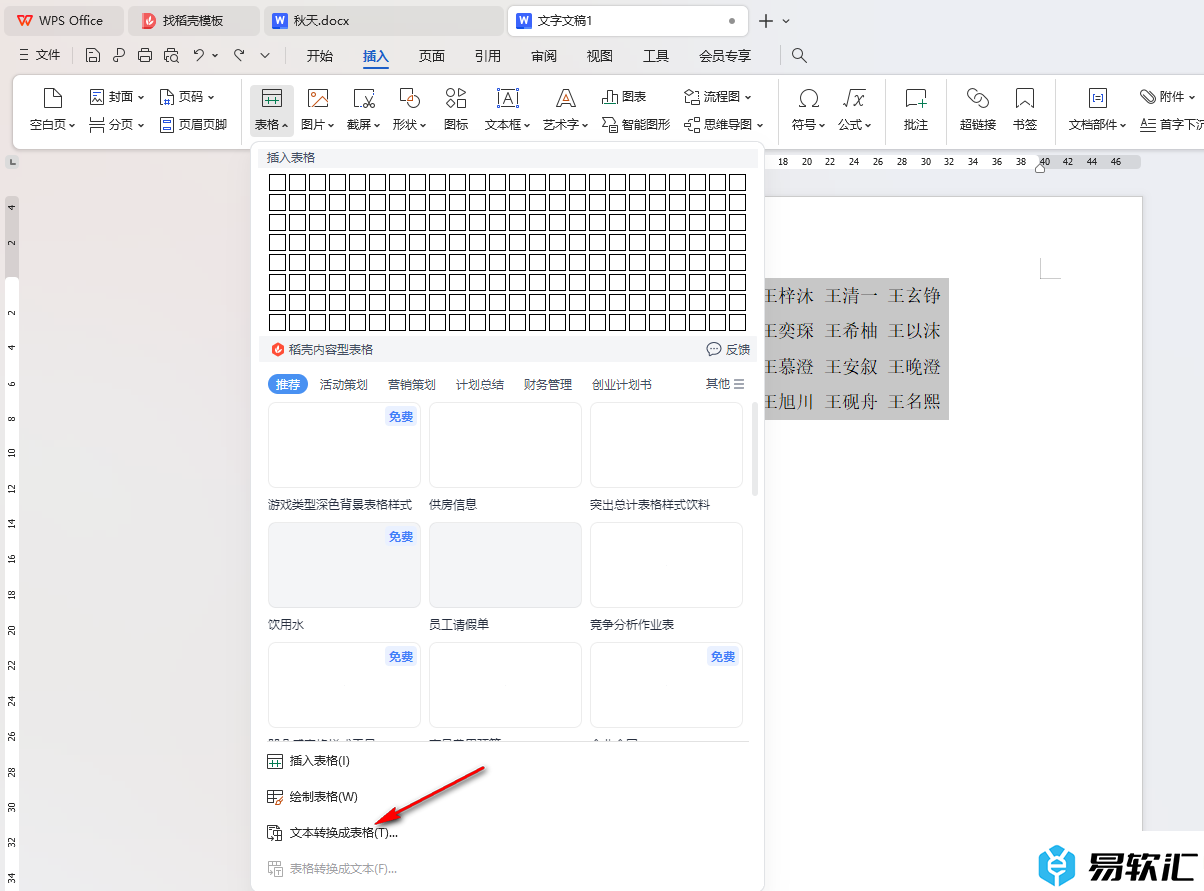This screenshot has height=891, width=1204.
Task: Add a new document tab with plus
Action: pos(766,20)
